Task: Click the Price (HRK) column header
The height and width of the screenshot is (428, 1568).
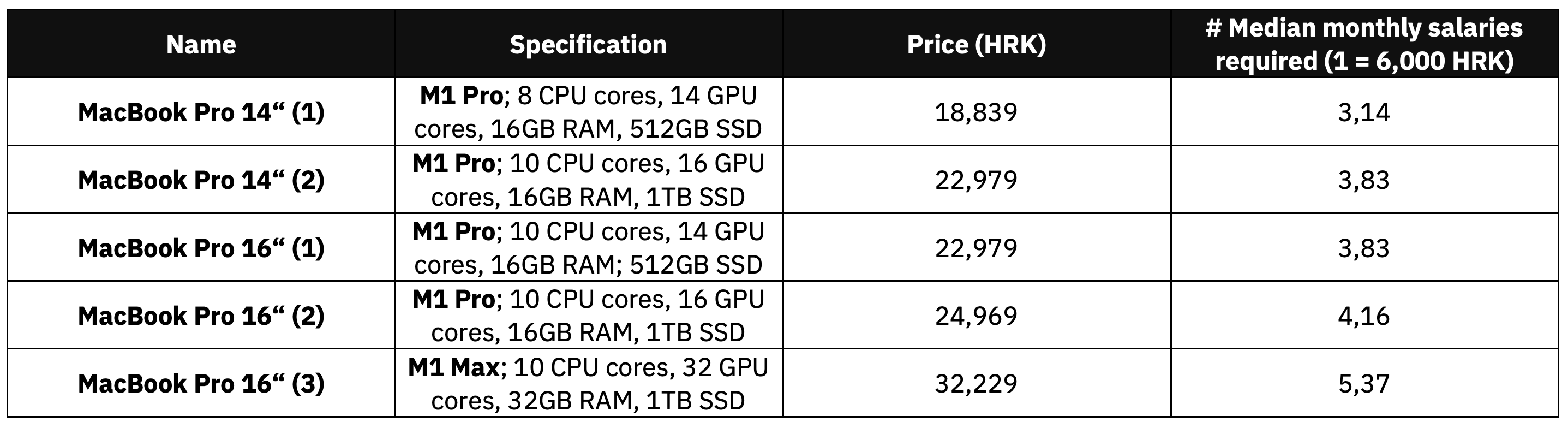Action: [977, 44]
